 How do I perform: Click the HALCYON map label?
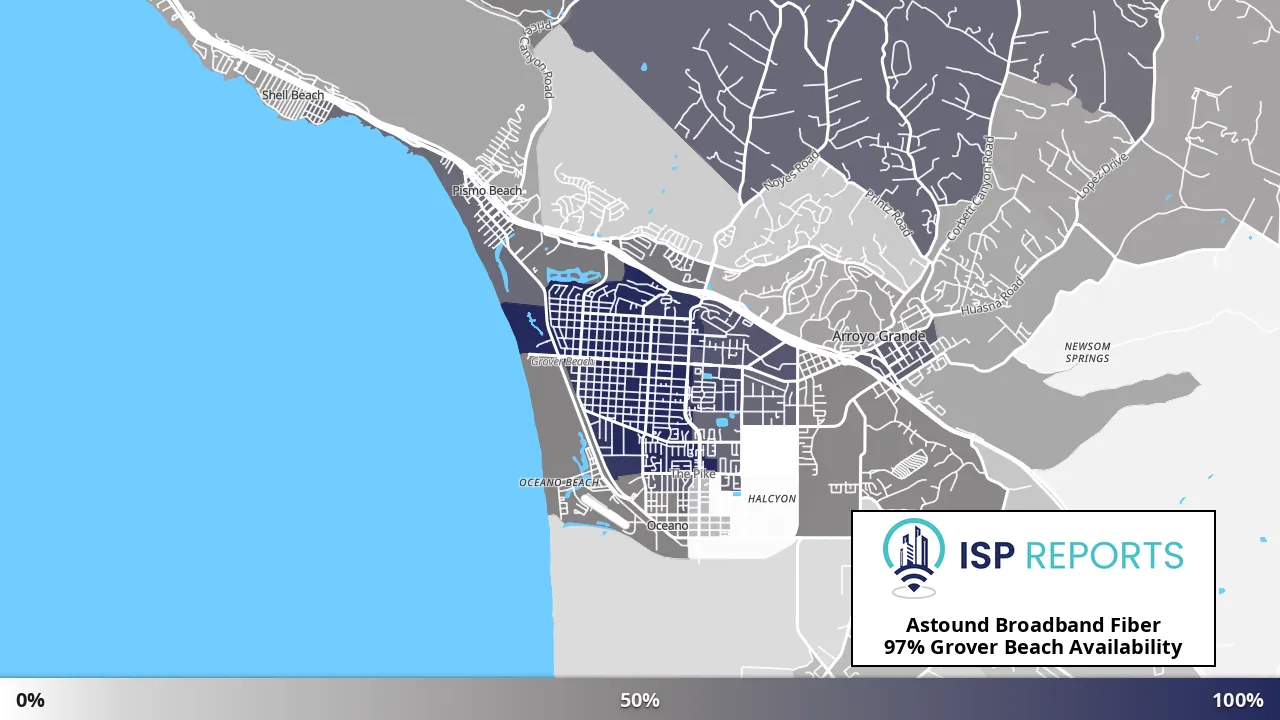click(772, 499)
